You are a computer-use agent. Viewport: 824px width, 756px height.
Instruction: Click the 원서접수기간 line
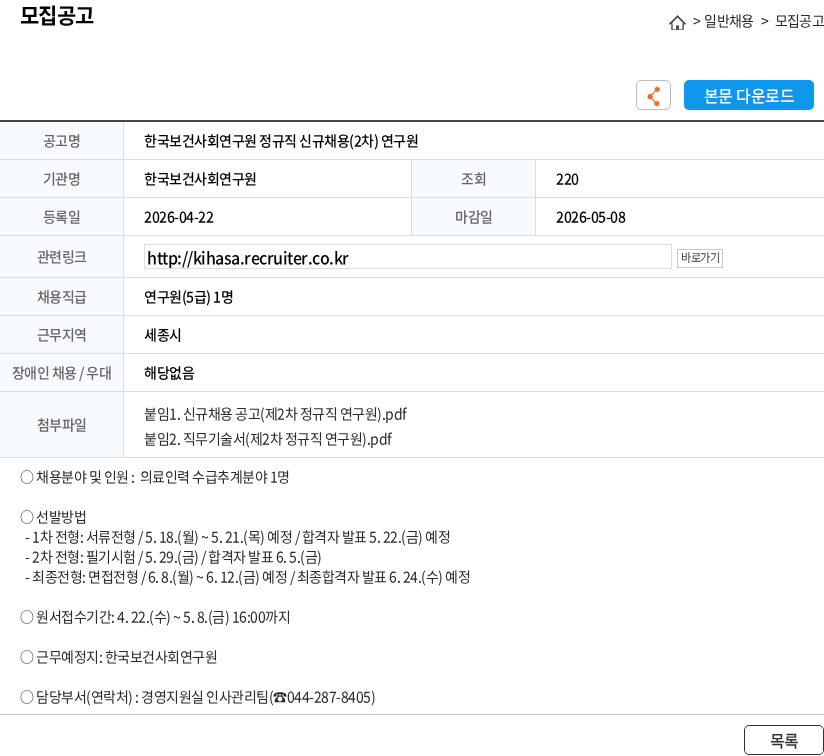(155, 617)
